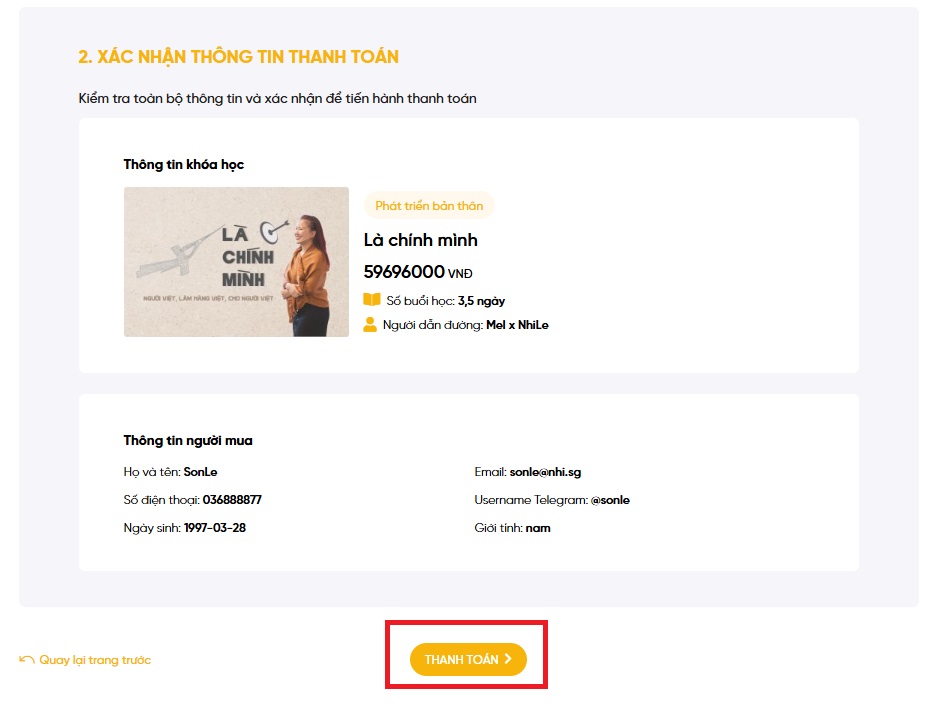The width and height of the screenshot is (935, 705).
Task: Click the book icon beside Số buổi học
Action: [x=371, y=300]
